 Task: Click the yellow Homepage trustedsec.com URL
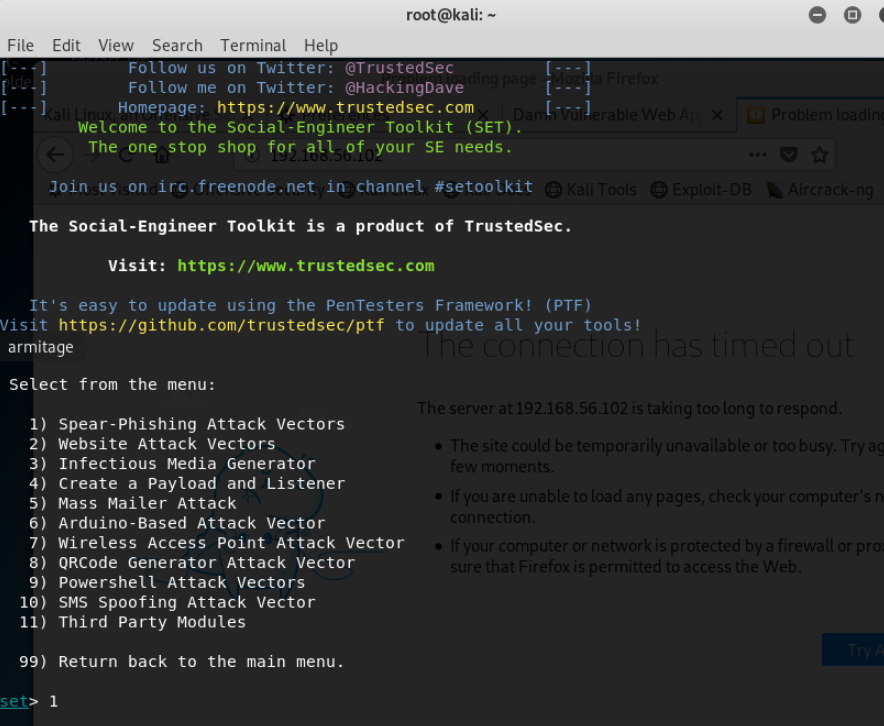[345, 108]
